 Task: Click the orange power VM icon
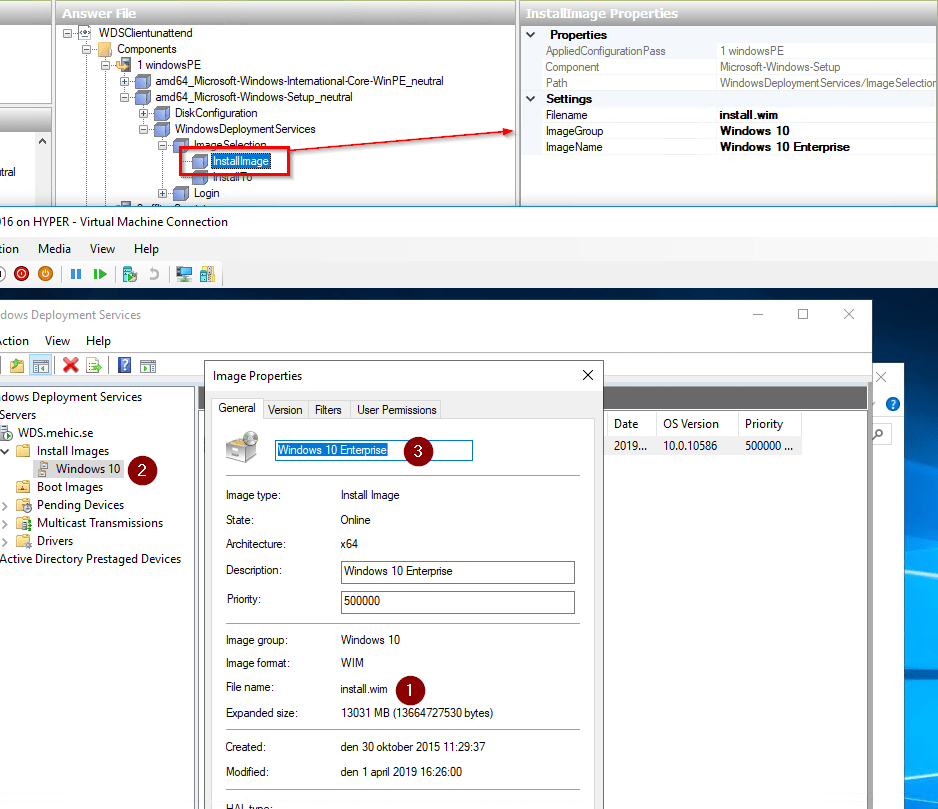45,273
